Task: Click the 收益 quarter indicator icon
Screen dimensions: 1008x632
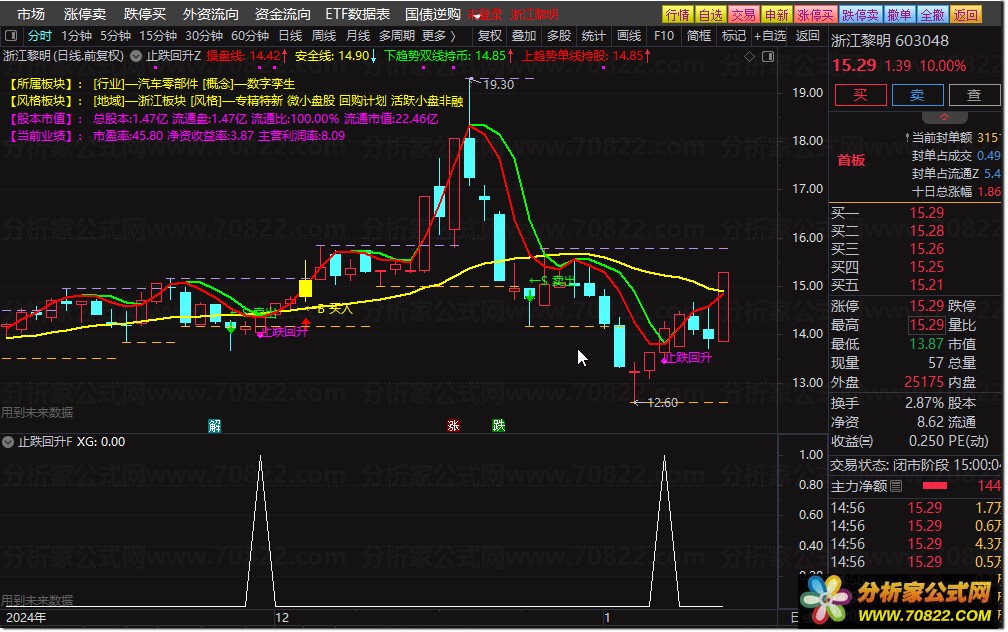Action: point(868,442)
